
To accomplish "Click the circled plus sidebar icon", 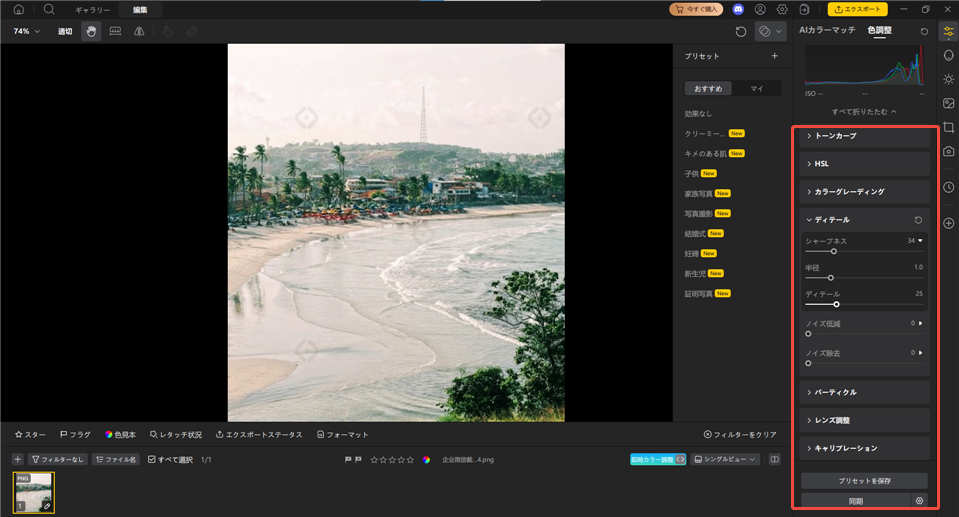I will pos(949,223).
